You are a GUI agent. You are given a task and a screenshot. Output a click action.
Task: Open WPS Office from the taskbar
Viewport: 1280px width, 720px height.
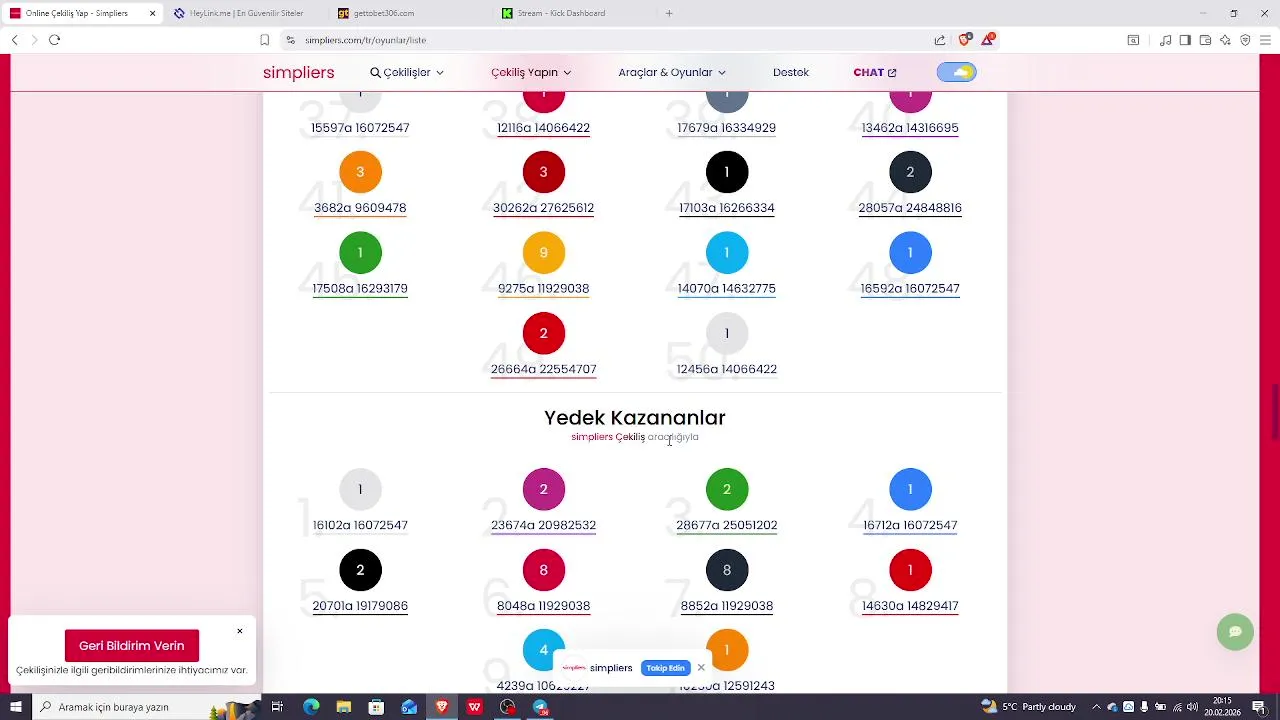tap(474, 707)
